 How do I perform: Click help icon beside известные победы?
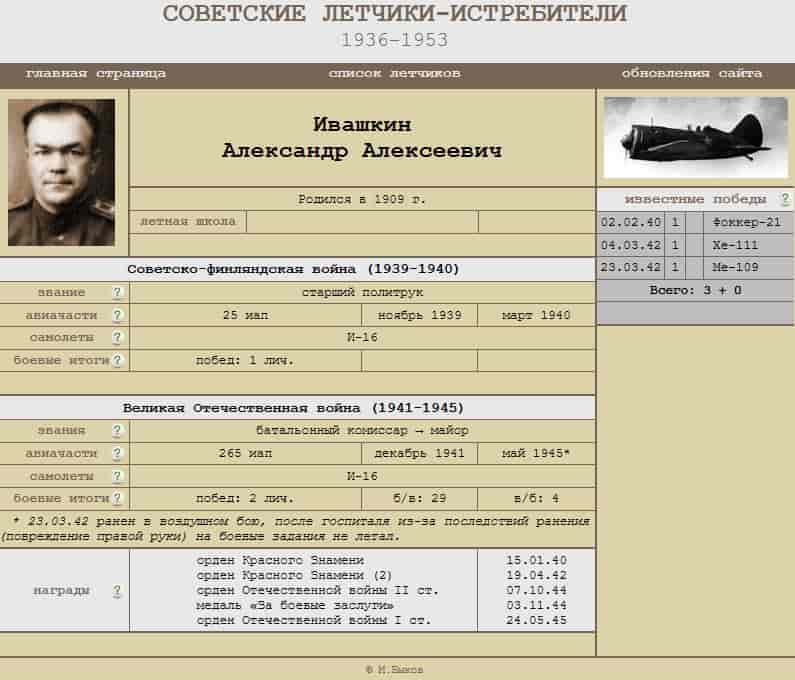(784, 200)
